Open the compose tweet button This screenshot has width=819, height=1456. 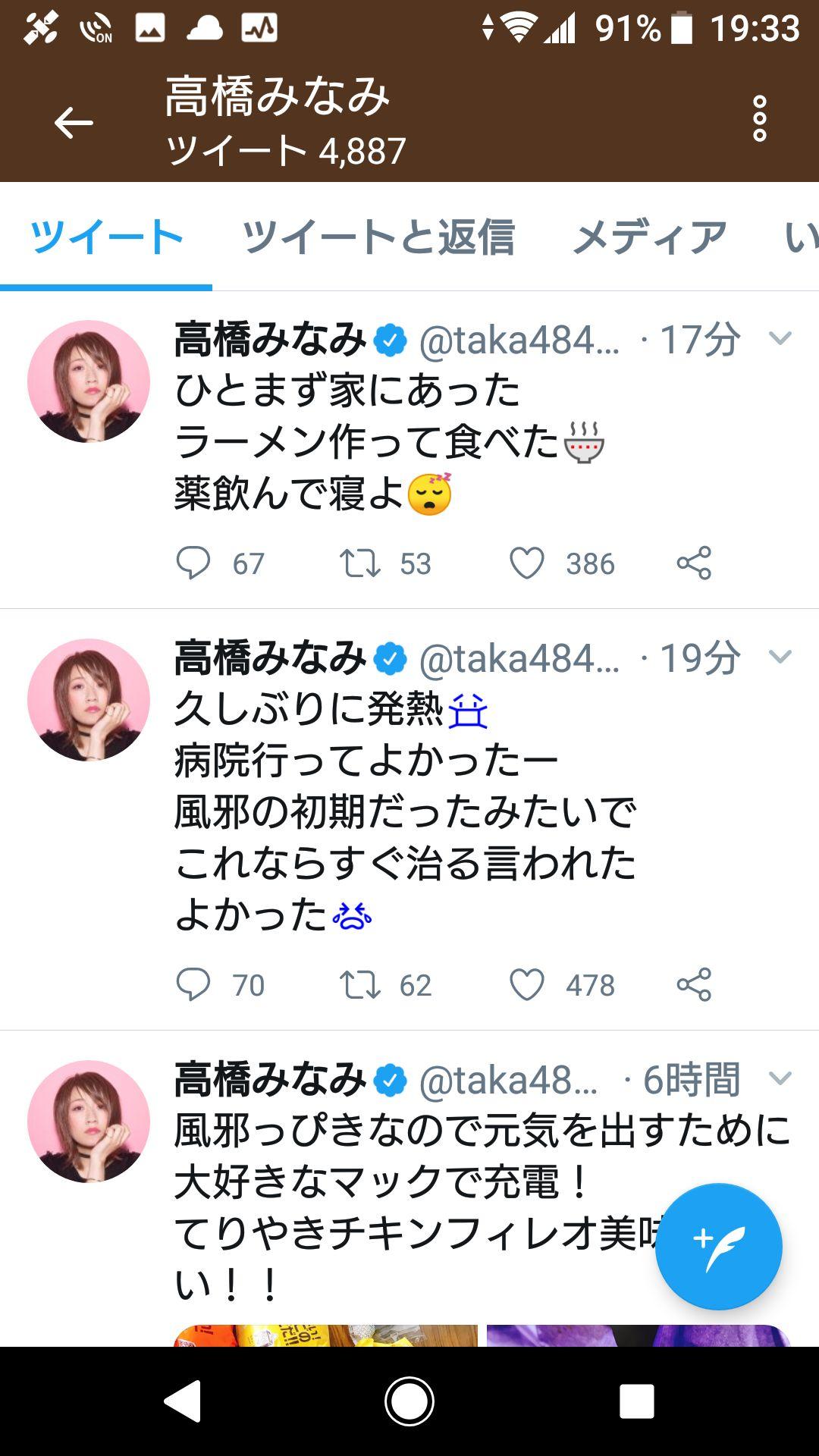tap(717, 1248)
